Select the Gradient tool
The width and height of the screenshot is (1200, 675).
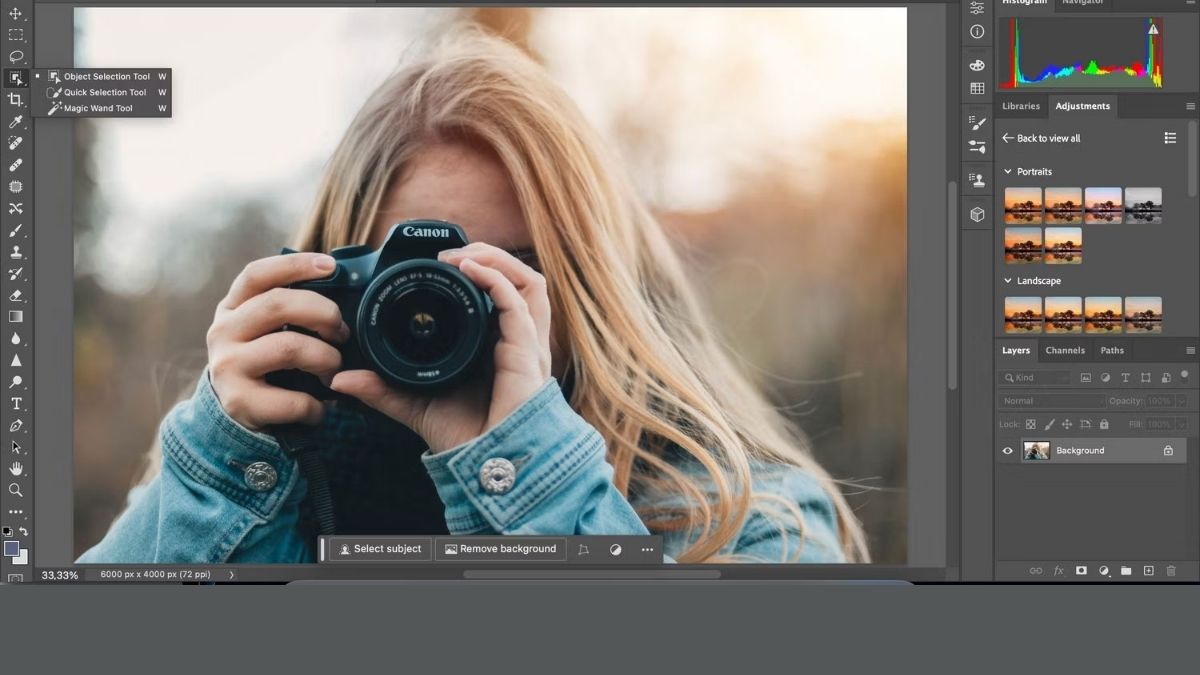[x=15, y=317]
